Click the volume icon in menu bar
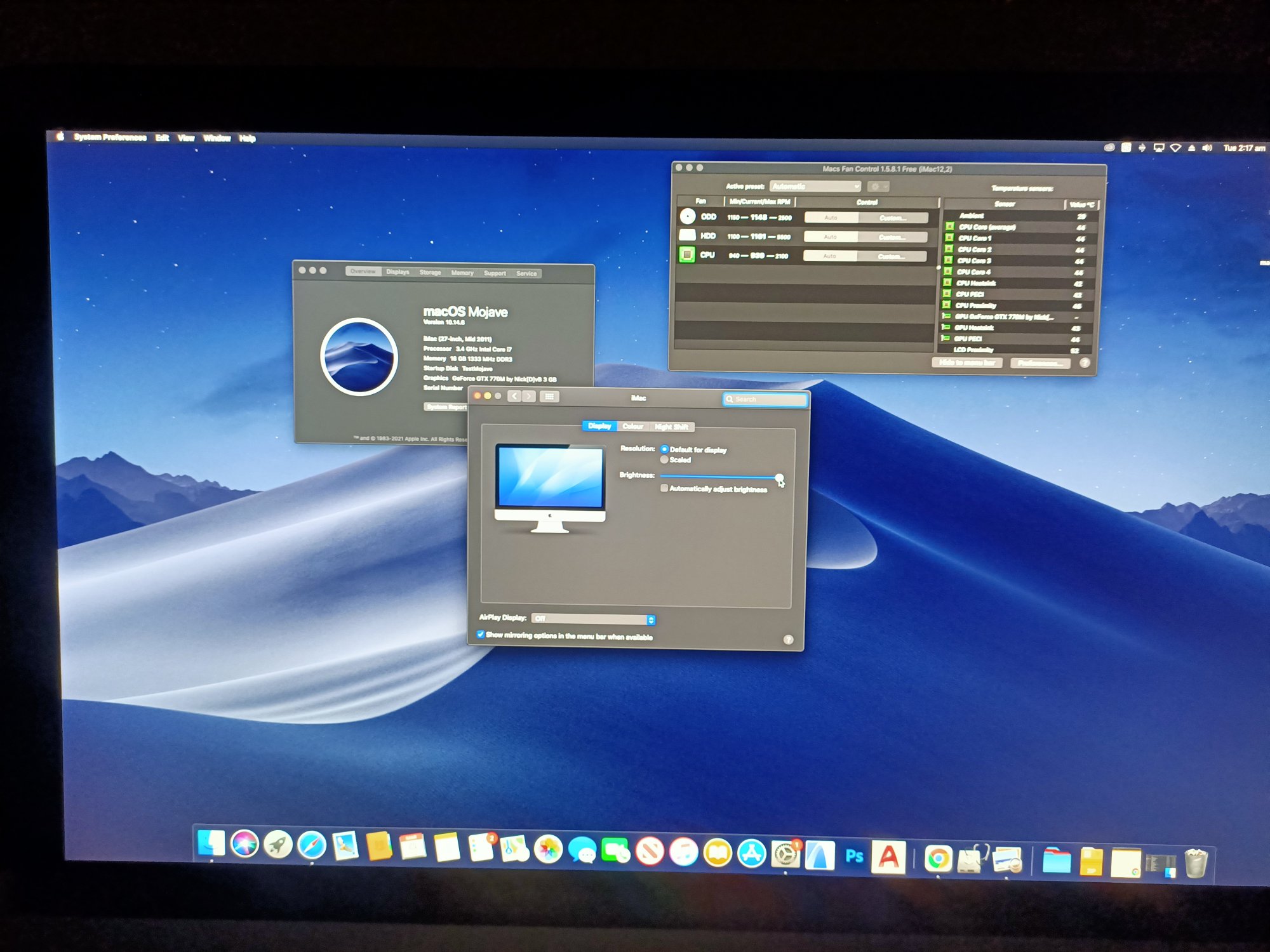The width and height of the screenshot is (1270, 952). point(1206,148)
